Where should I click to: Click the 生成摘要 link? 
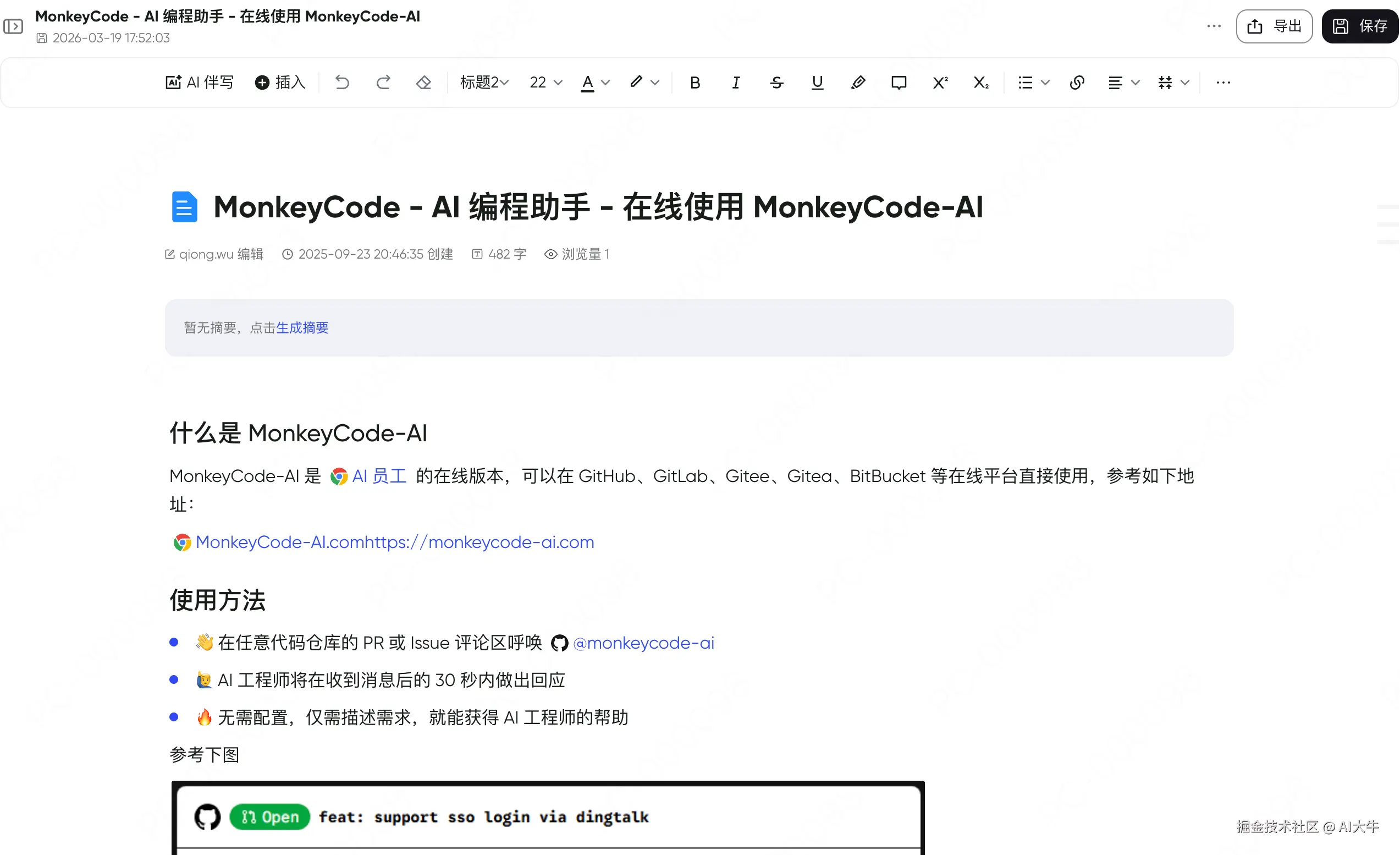[302, 327]
